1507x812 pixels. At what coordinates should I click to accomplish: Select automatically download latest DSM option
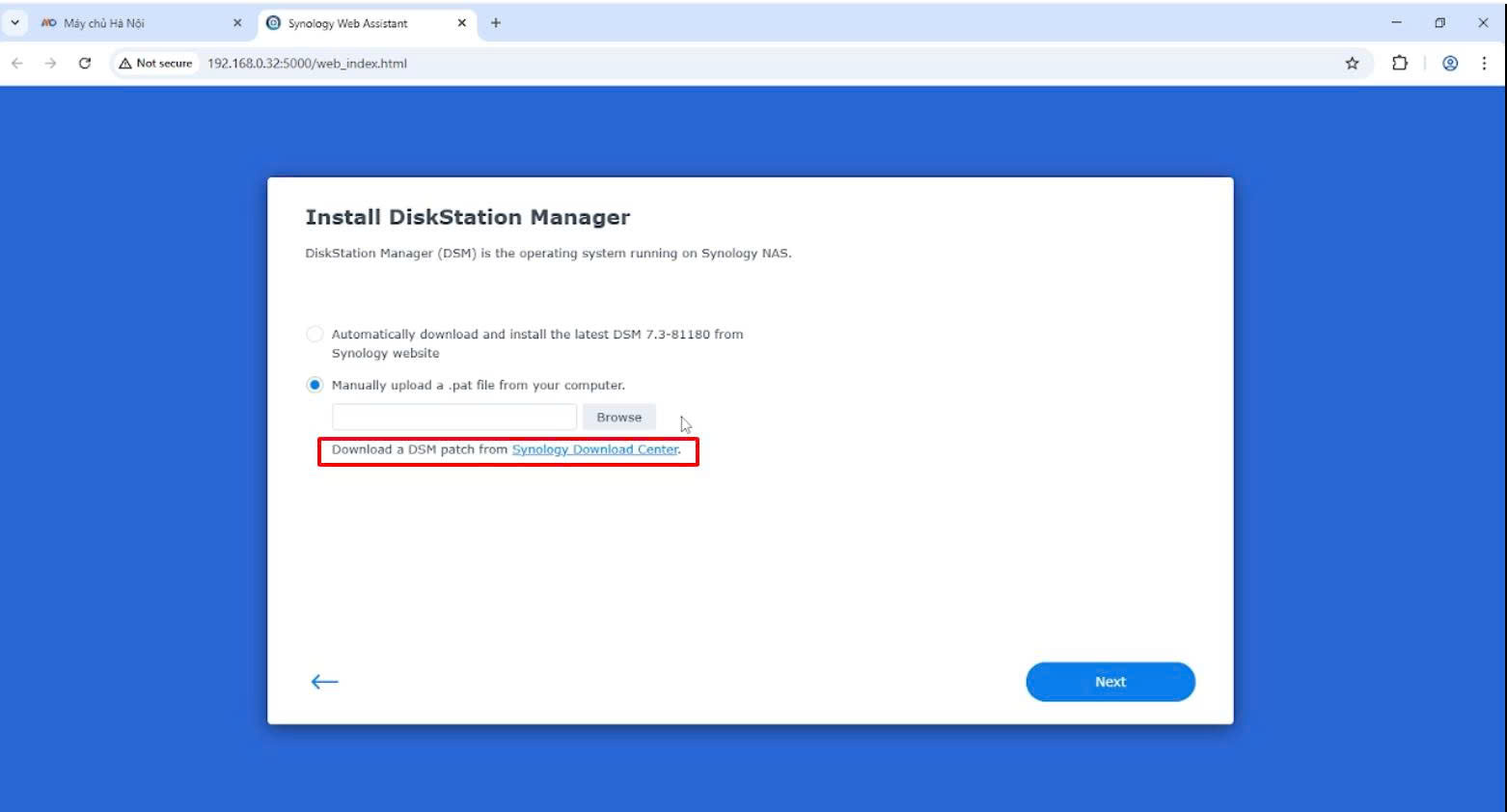(x=315, y=335)
